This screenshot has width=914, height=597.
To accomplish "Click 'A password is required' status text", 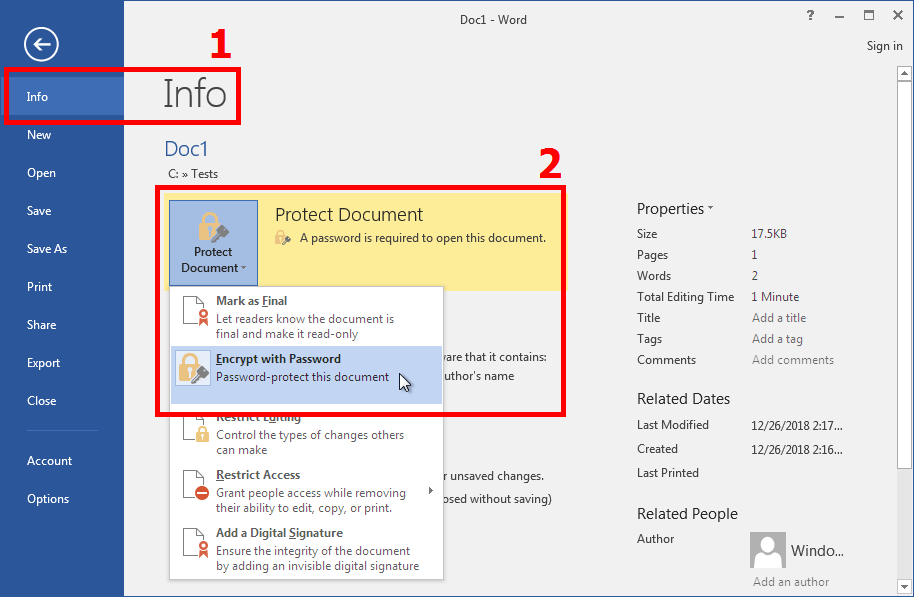I will (x=423, y=238).
